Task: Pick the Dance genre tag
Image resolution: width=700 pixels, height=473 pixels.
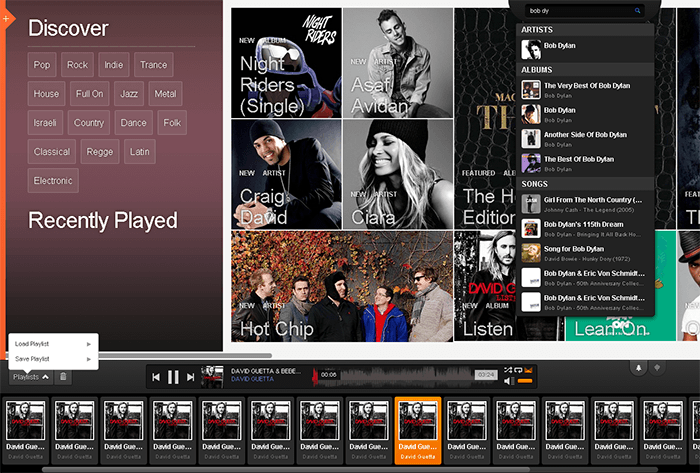Action: click(133, 123)
